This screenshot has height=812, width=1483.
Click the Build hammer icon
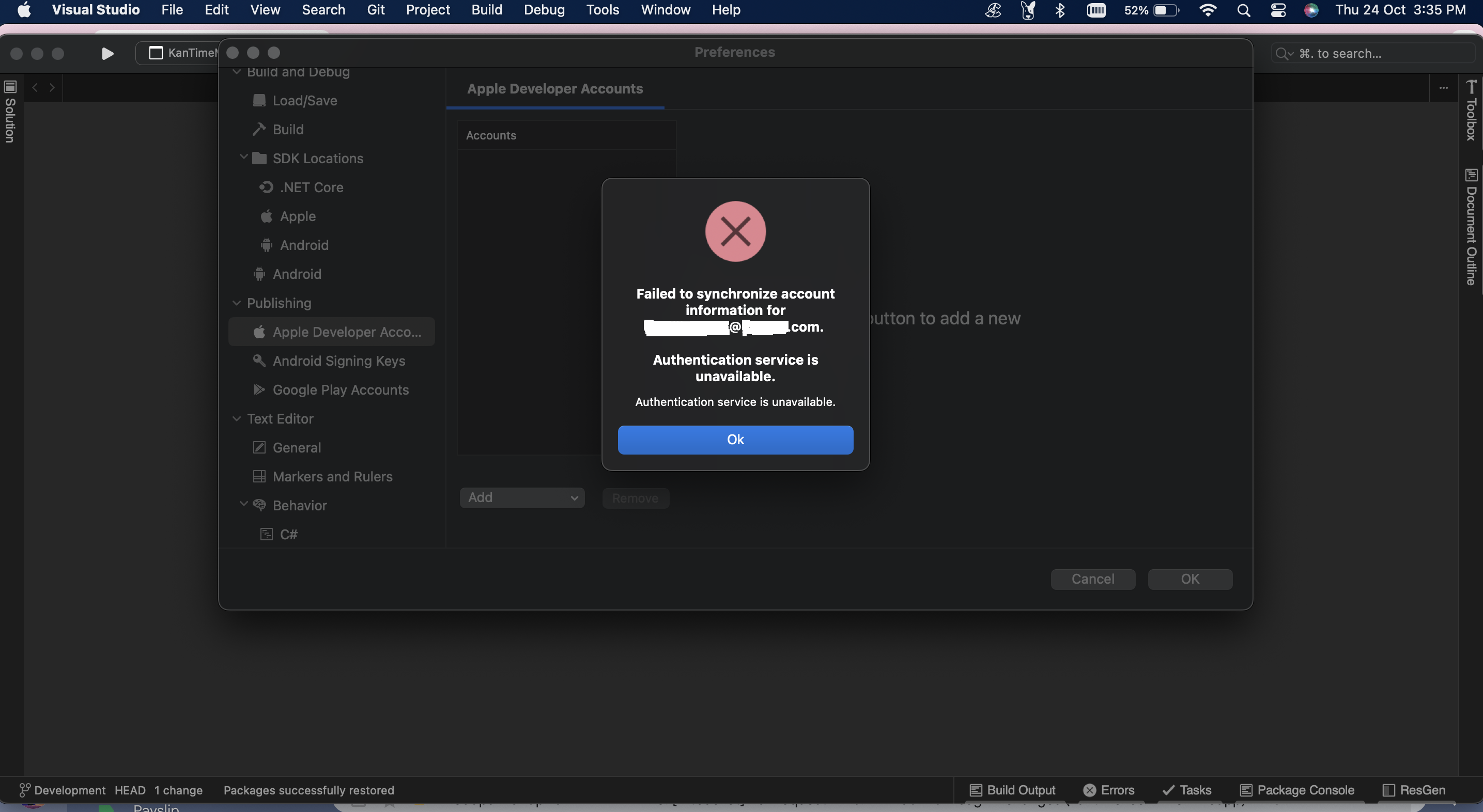(x=259, y=130)
